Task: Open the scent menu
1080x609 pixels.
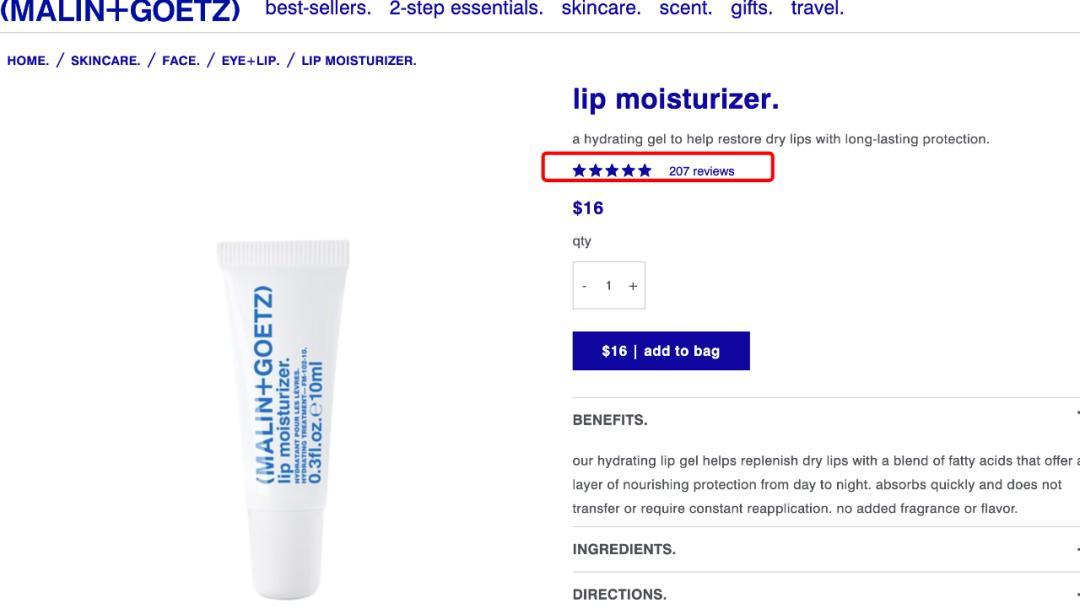Action: point(686,8)
